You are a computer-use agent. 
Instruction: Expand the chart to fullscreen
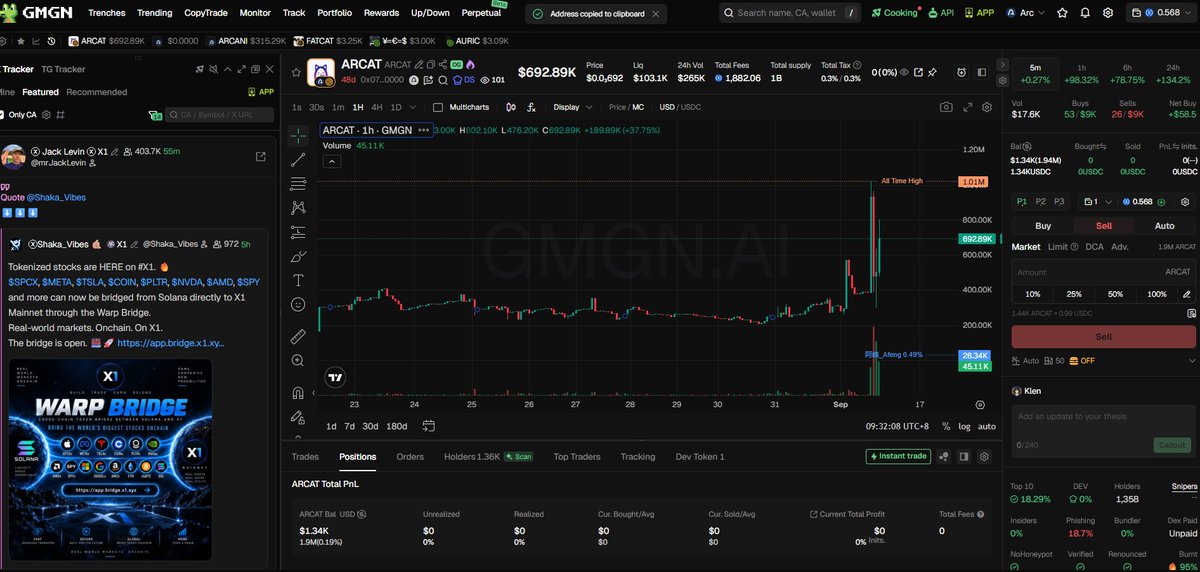point(967,107)
